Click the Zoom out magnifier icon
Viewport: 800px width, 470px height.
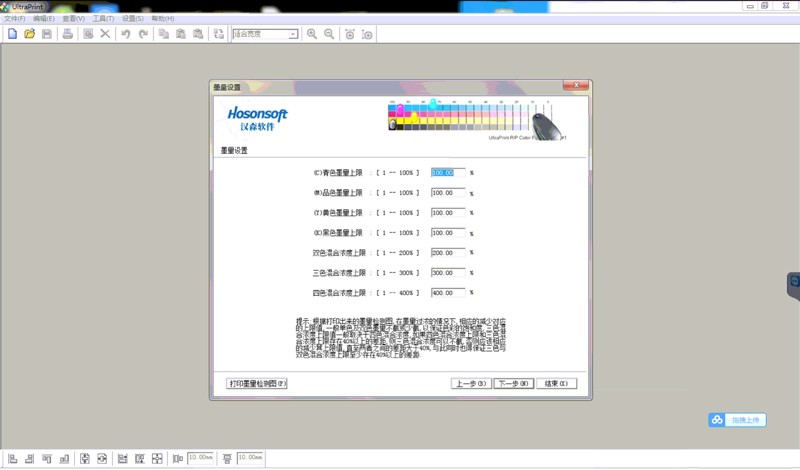pyautogui.click(x=329, y=34)
